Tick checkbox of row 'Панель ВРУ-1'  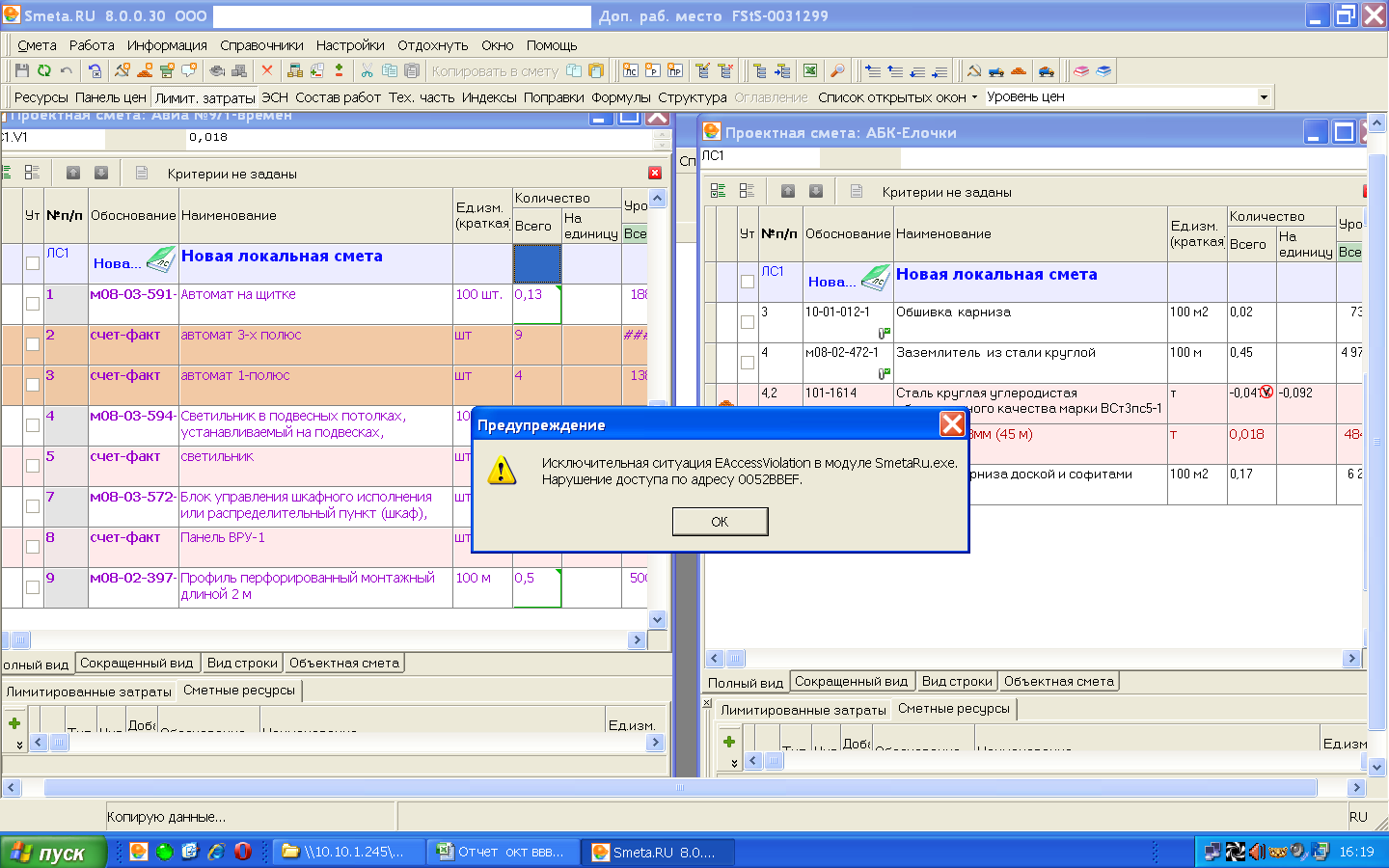pos(33,547)
